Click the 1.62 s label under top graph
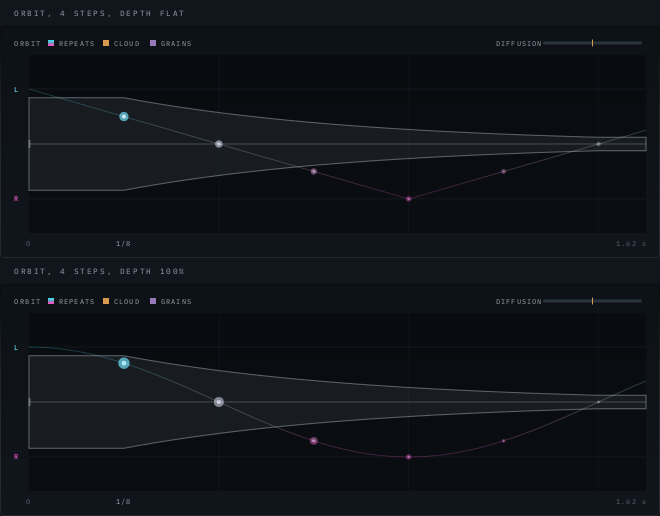Screen dimensions: 660x516 point(631,243)
